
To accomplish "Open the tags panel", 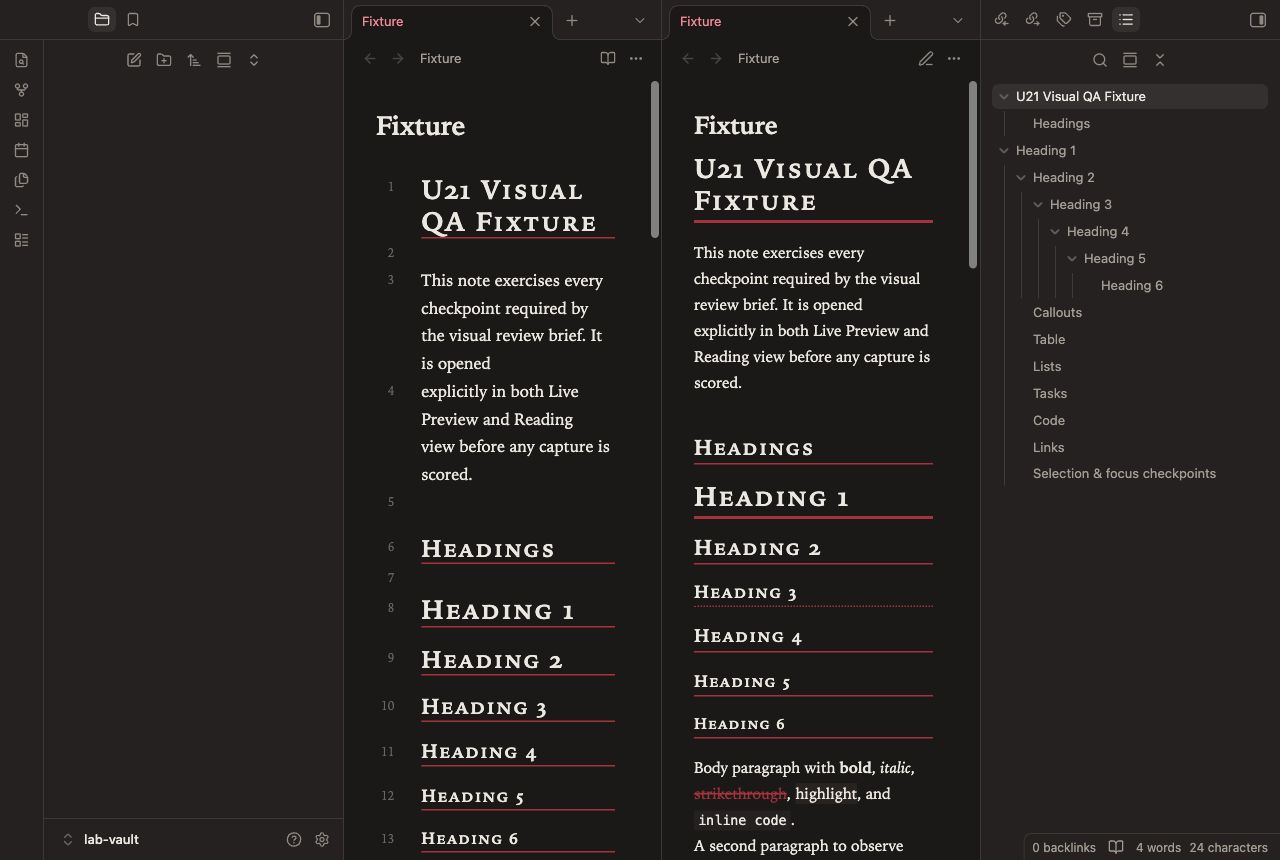I will tap(1064, 20).
